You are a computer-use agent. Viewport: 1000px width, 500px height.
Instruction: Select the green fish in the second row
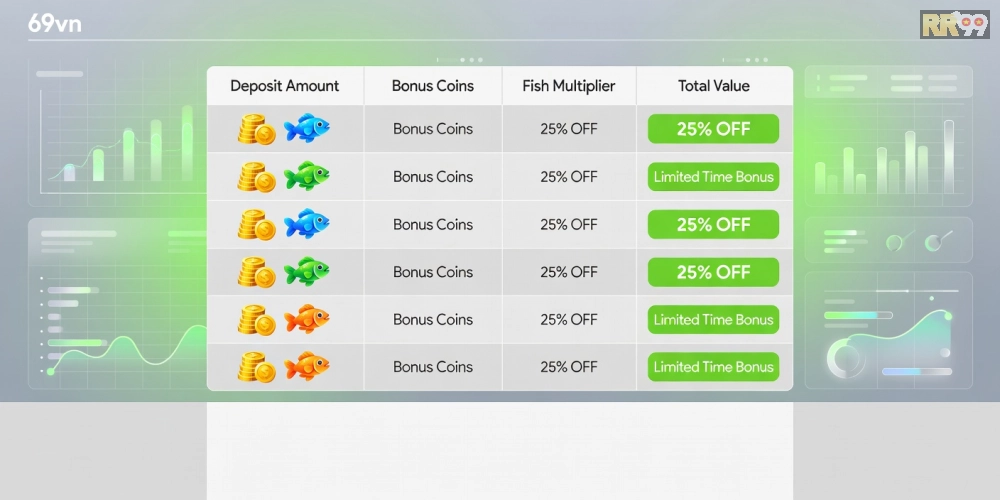click(306, 177)
